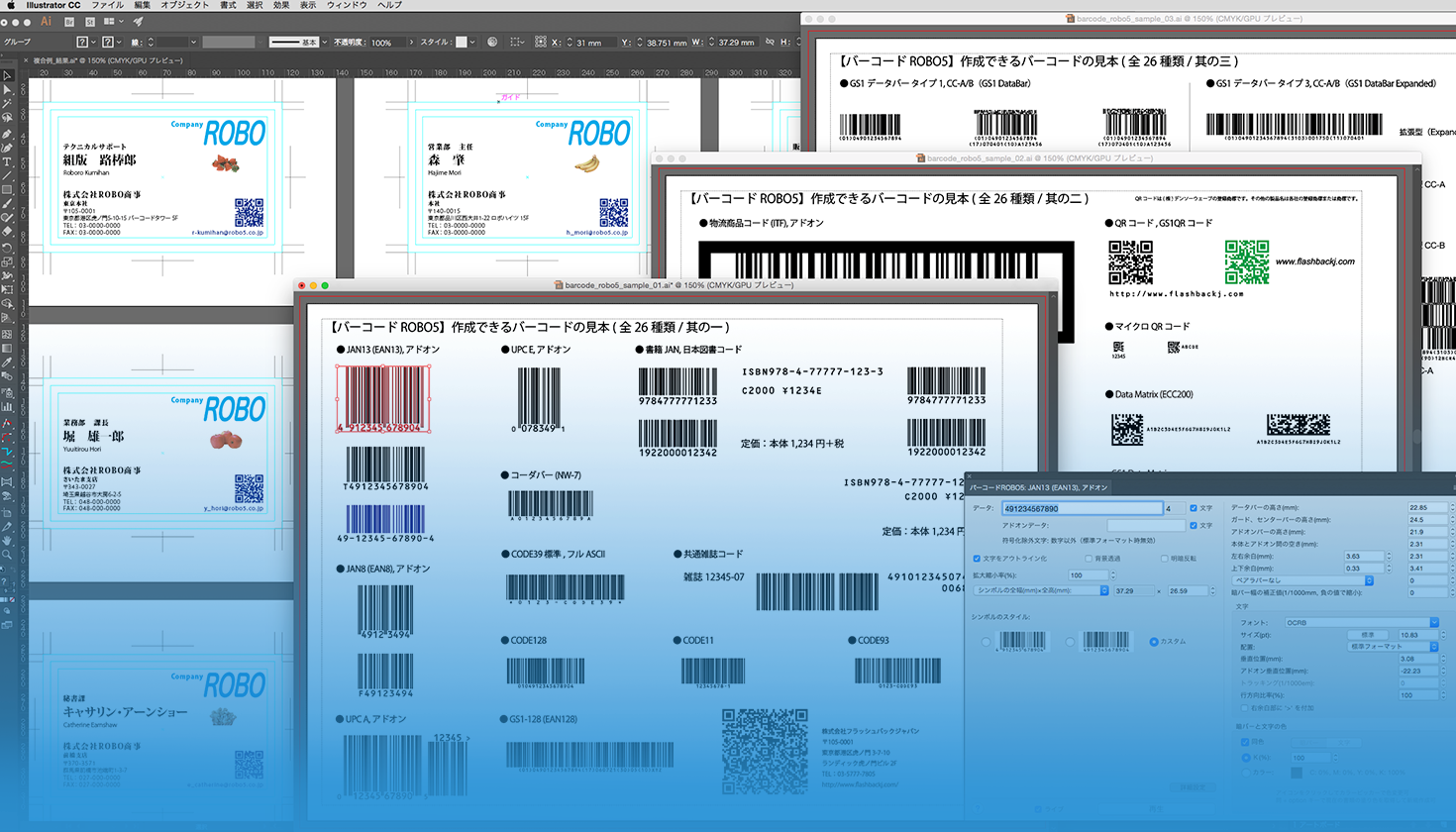Toggle 文字 checkbox next to データ field
The height and width of the screenshot is (832, 1456).
point(1194,508)
